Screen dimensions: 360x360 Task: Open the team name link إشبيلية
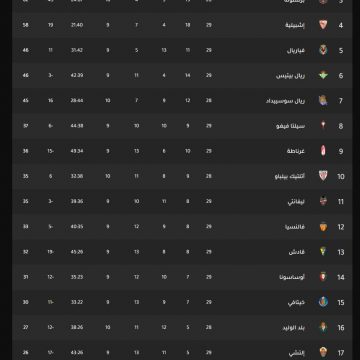pyautogui.click(x=295, y=25)
